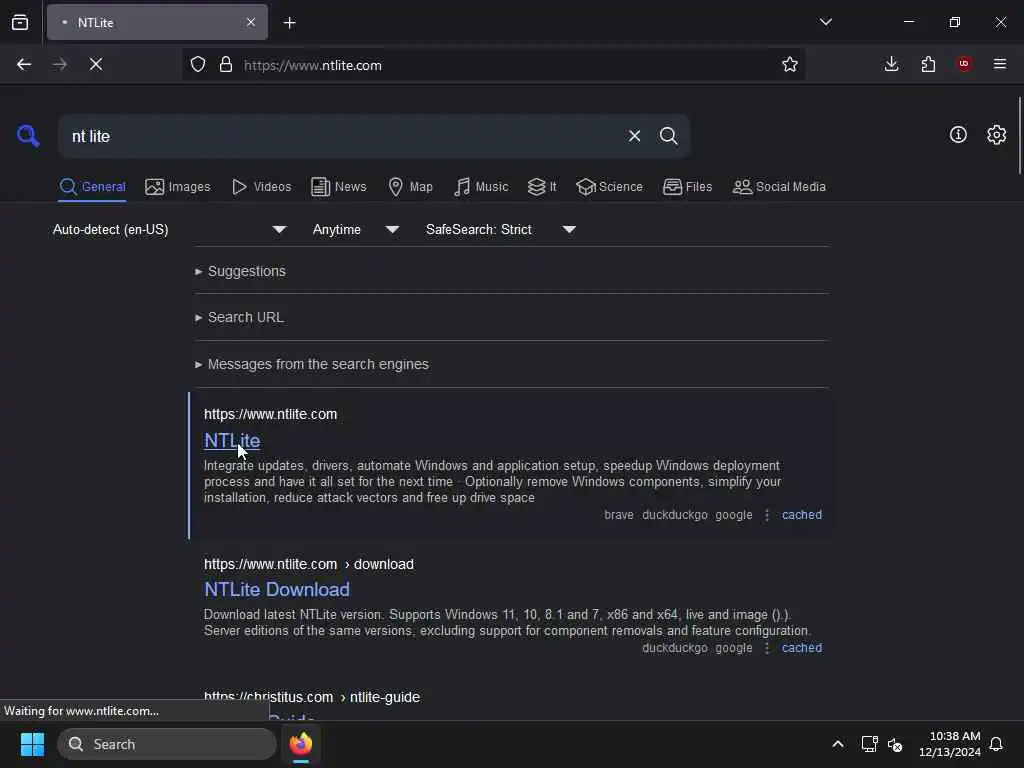Switch to Map category tab
Screen dimensions: 1024x768
click(411, 187)
